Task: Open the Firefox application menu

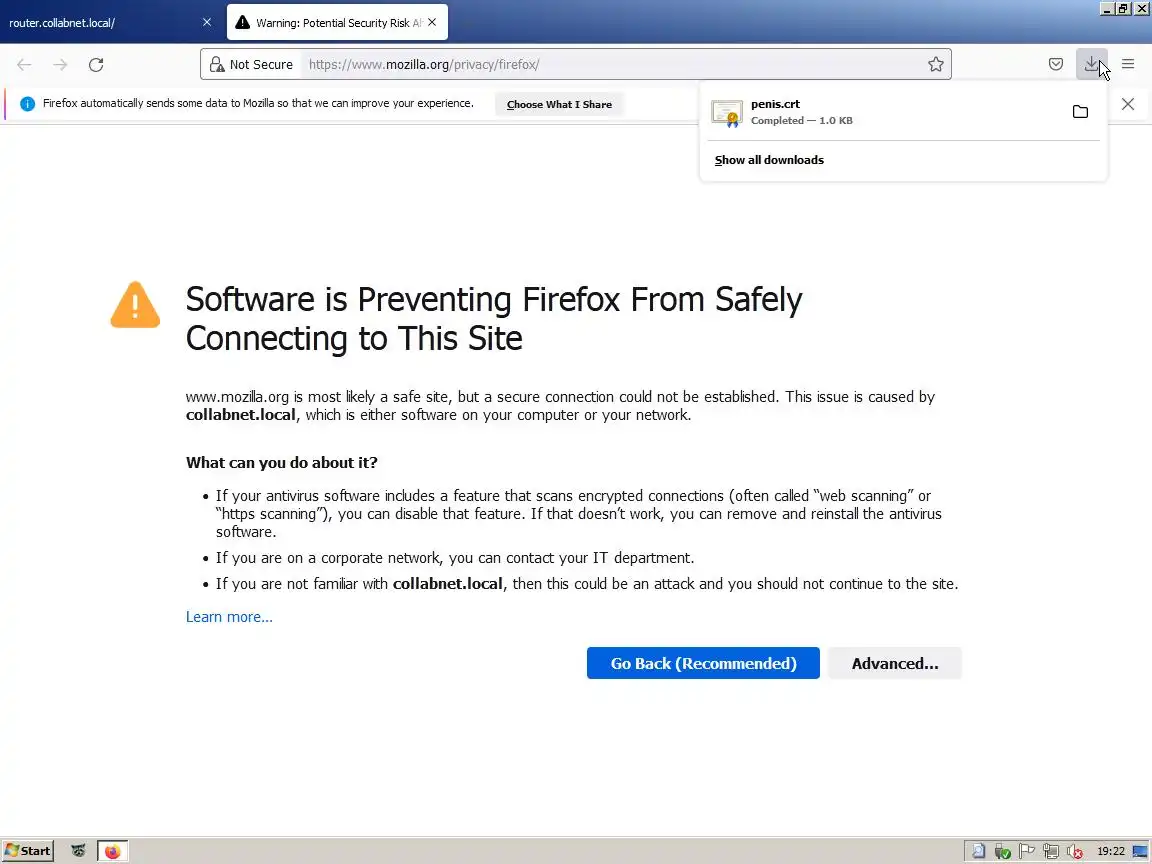Action: [1128, 65]
